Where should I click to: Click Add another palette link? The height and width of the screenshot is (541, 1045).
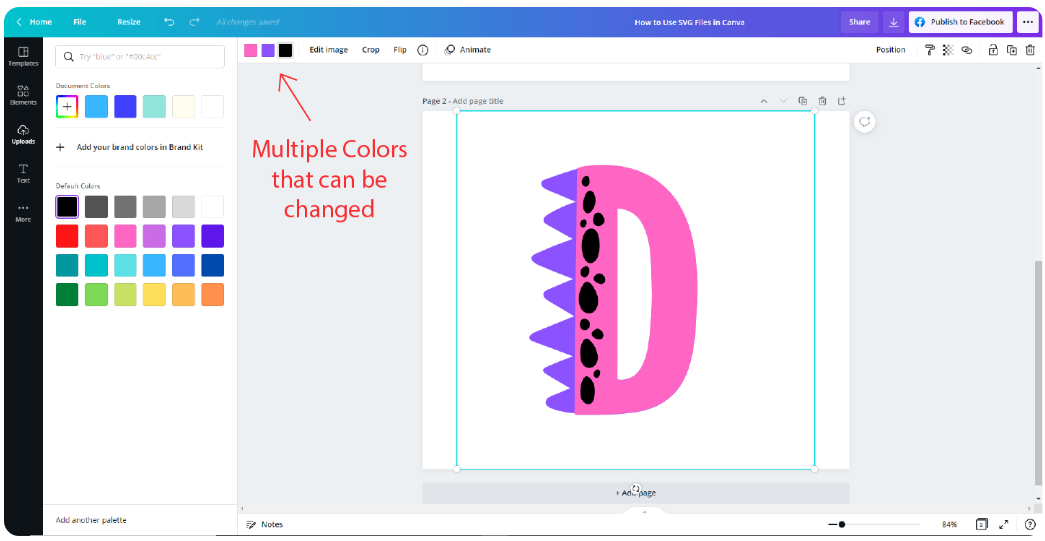pyautogui.click(x=91, y=520)
